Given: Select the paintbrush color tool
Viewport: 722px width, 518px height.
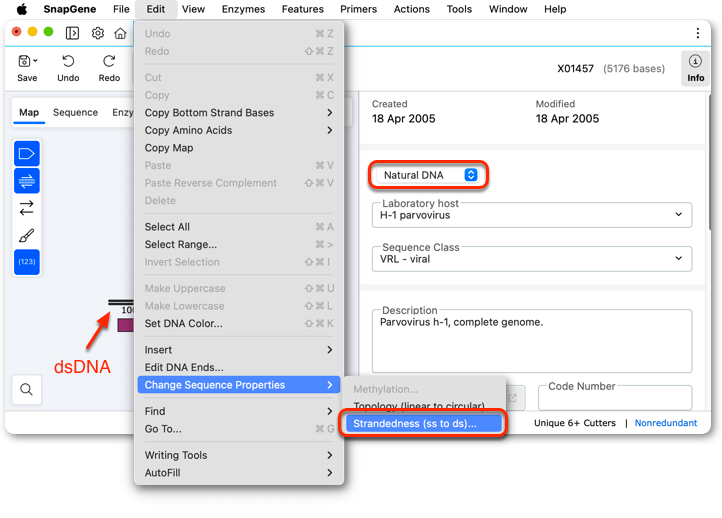Looking at the screenshot, I should click(x=27, y=235).
